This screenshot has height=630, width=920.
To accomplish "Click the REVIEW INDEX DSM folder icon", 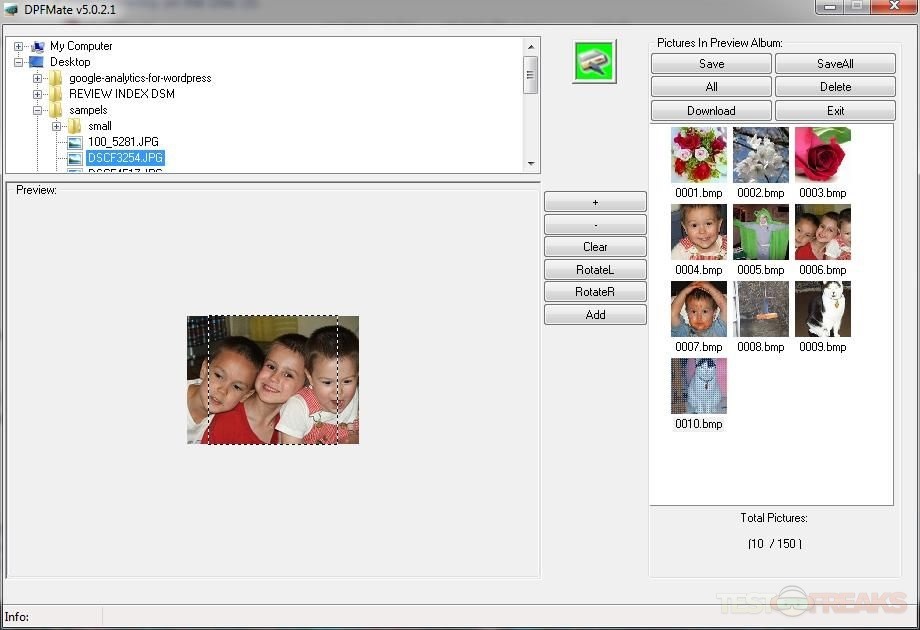I will click(x=56, y=94).
